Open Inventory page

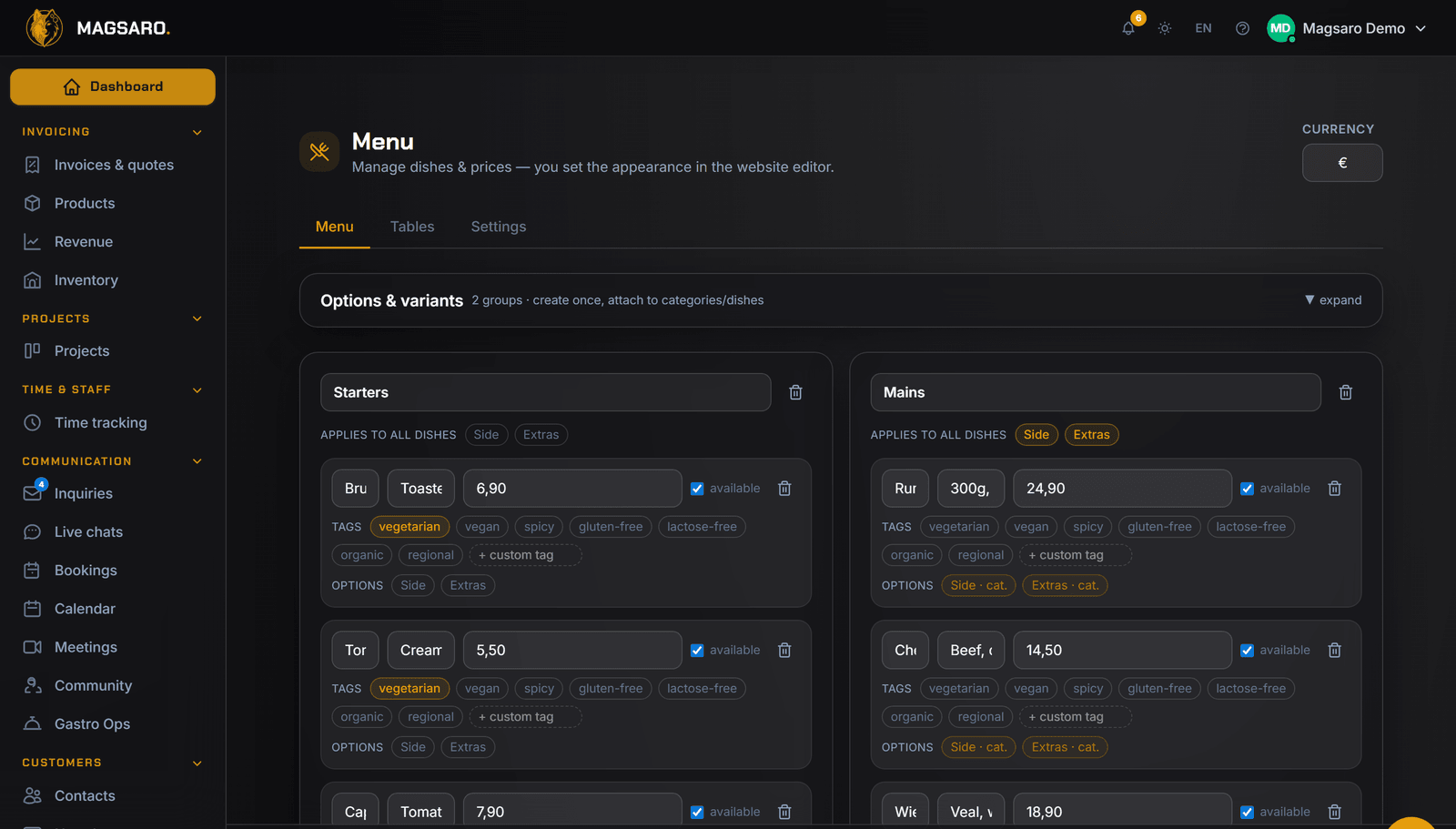coord(113,280)
